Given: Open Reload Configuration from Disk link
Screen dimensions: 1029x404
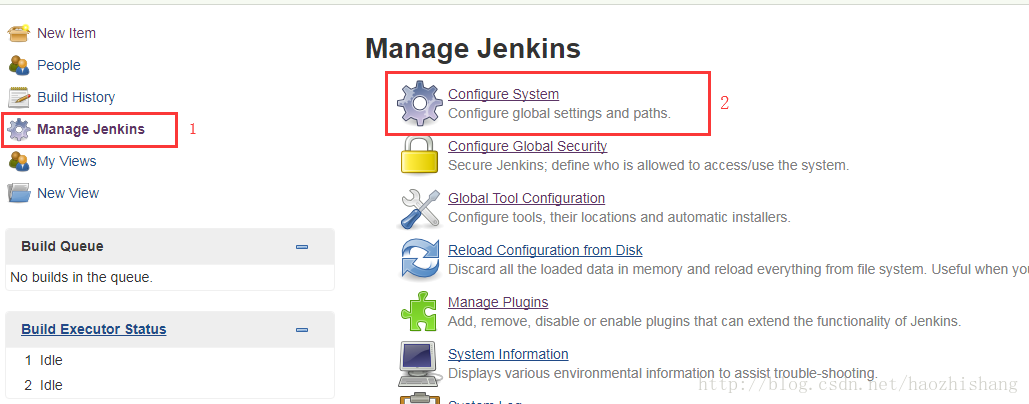Looking at the screenshot, I should (x=545, y=250).
